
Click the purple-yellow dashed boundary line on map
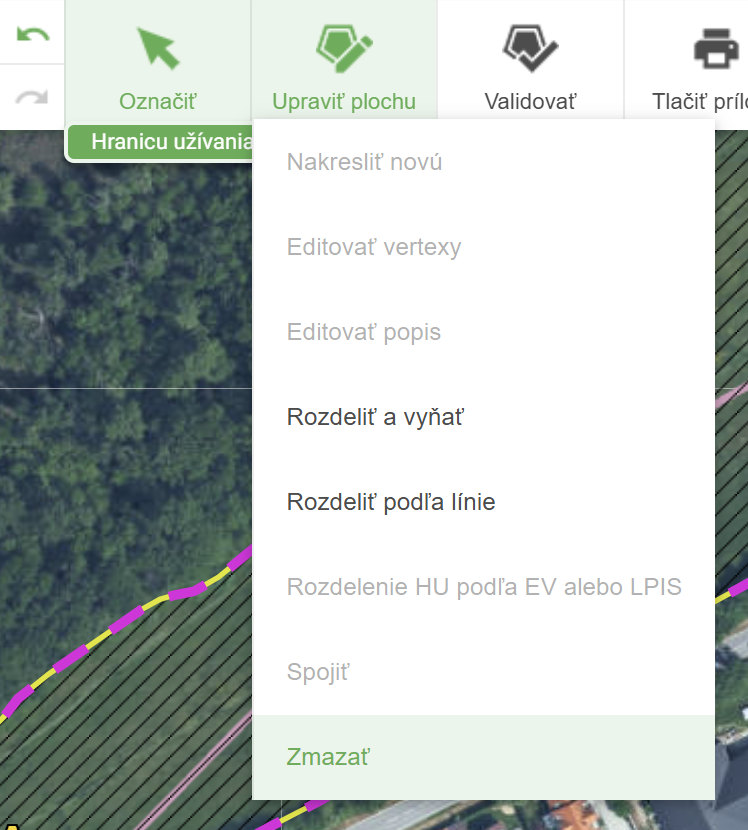124,619
